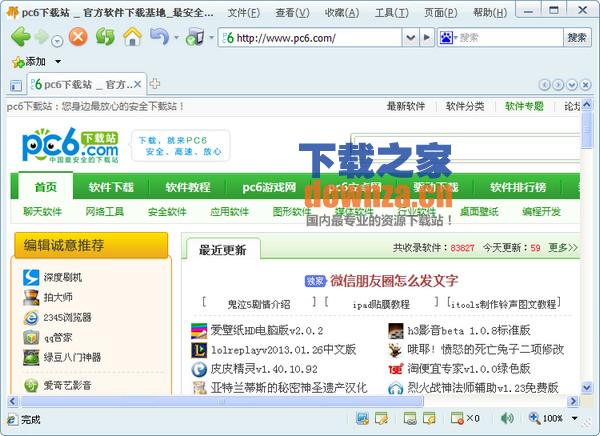Click the 更多>> link
Image resolution: width=600 pixels, height=436 pixels.
point(562,248)
